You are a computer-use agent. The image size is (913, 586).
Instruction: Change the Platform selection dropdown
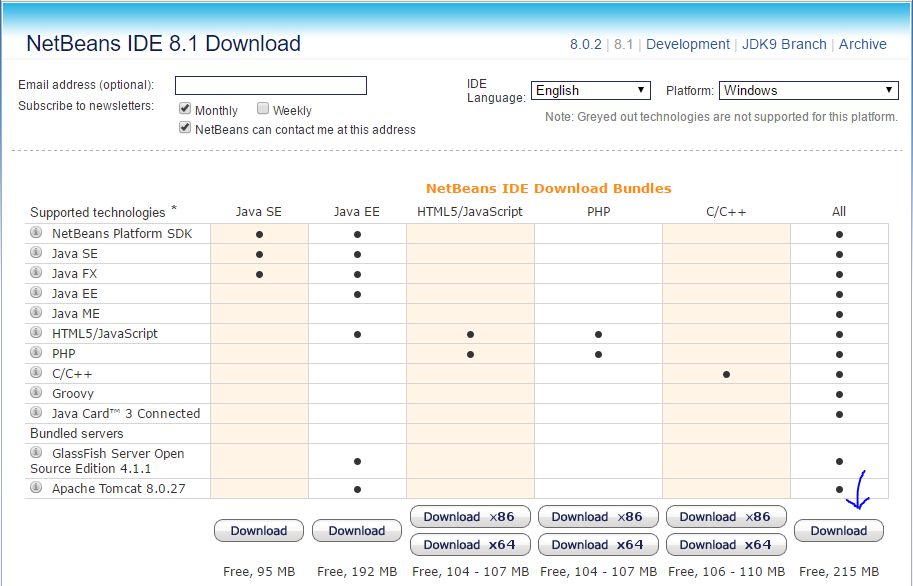808,90
